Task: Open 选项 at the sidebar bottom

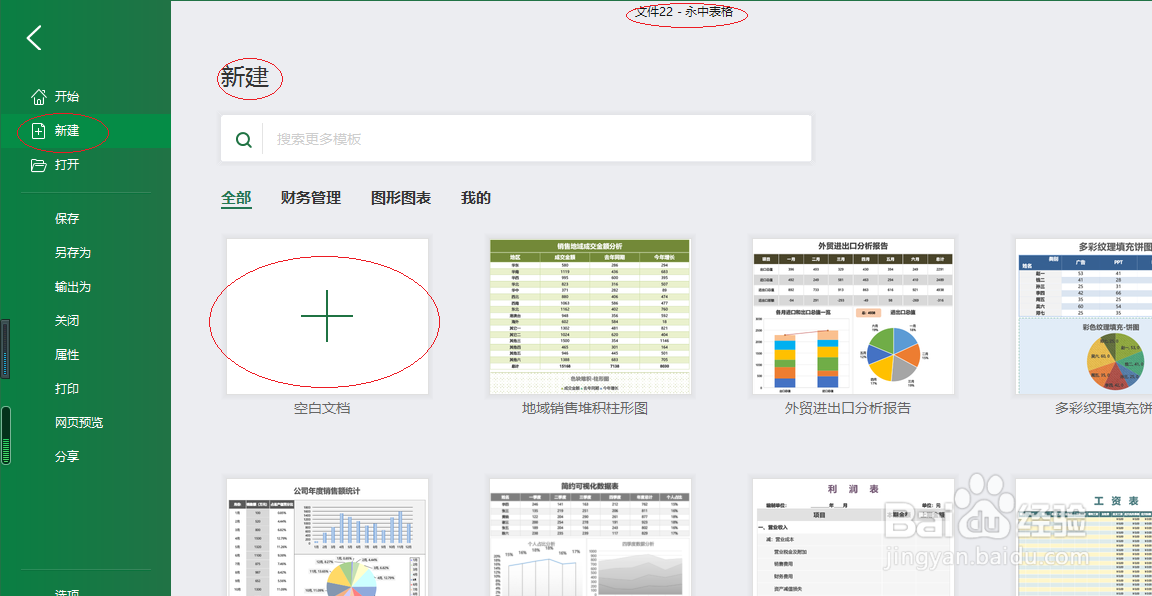Action: click(x=67, y=591)
